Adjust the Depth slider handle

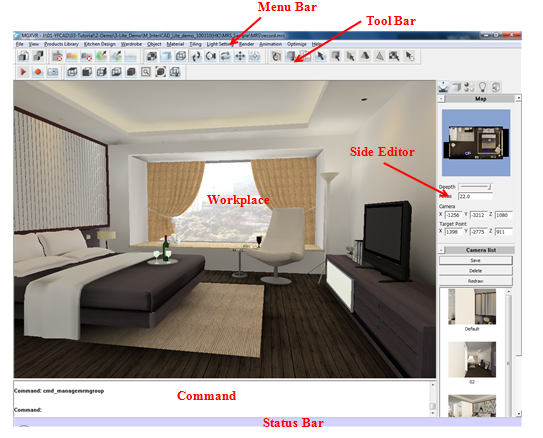489,187
